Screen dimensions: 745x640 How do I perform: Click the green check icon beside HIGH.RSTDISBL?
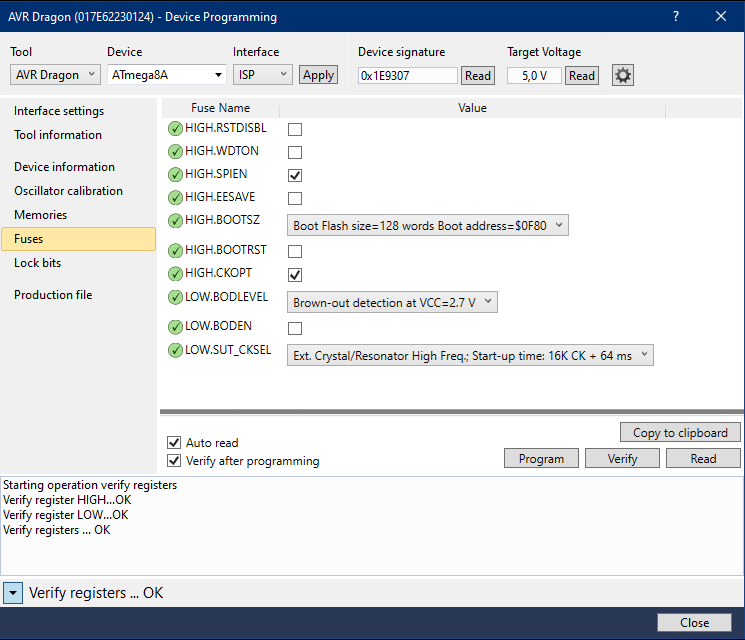pos(175,128)
